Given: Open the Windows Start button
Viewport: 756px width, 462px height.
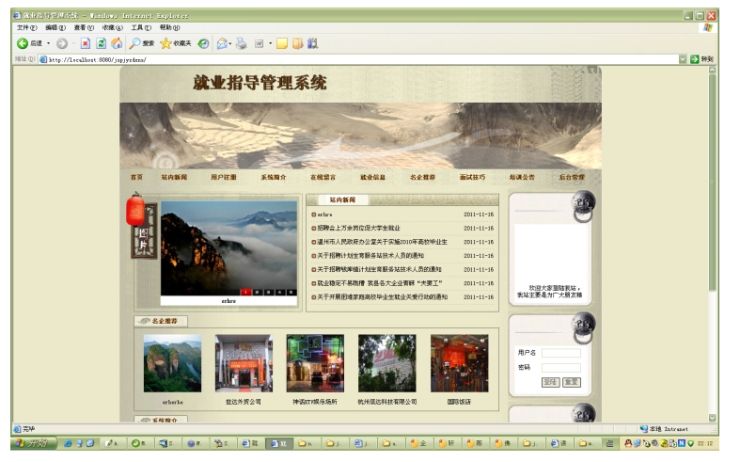Looking at the screenshot, I should [34, 443].
